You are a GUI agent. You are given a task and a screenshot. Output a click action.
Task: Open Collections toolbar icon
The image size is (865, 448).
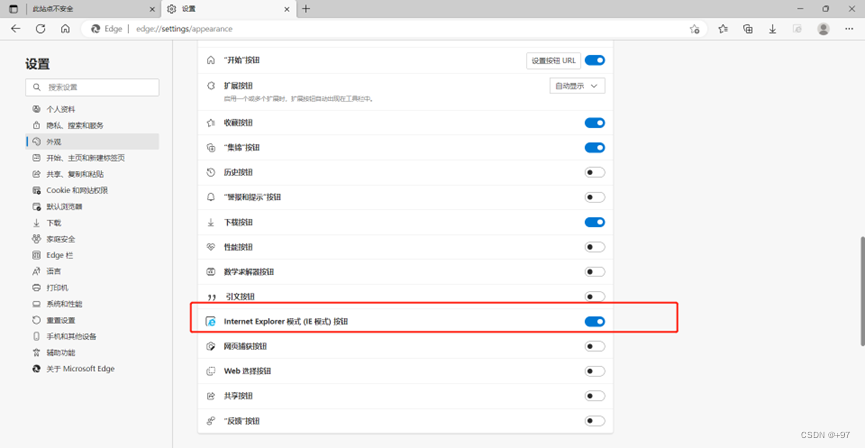pyautogui.click(x=748, y=29)
